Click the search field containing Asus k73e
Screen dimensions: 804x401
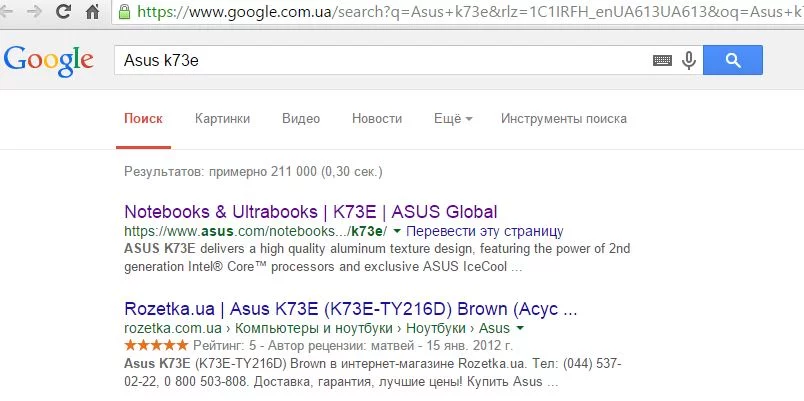pos(380,61)
